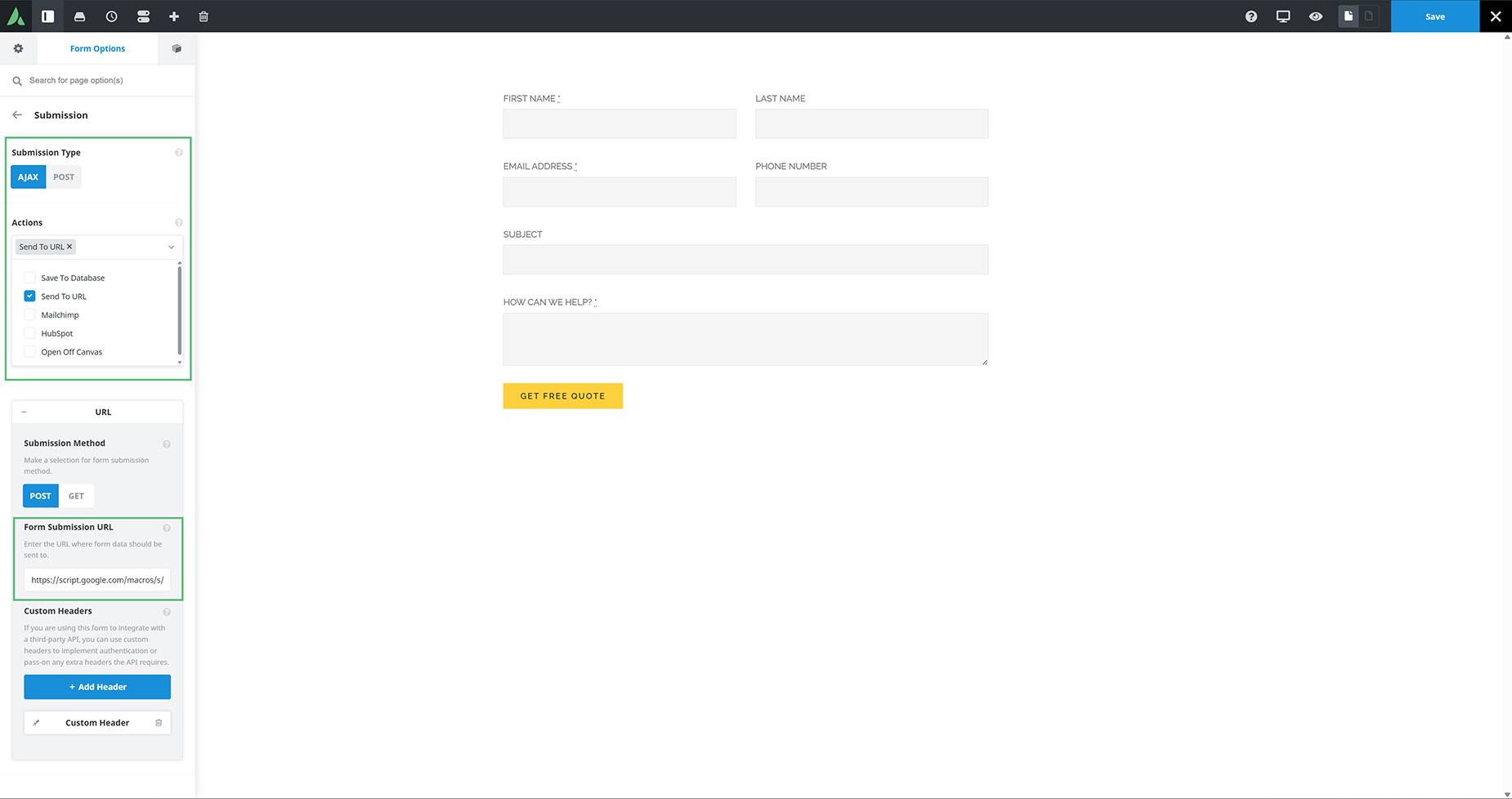The width and height of the screenshot is (1512, 799).
Task: Click the Get Free Quote button
Action: click(x=562, y=396)
